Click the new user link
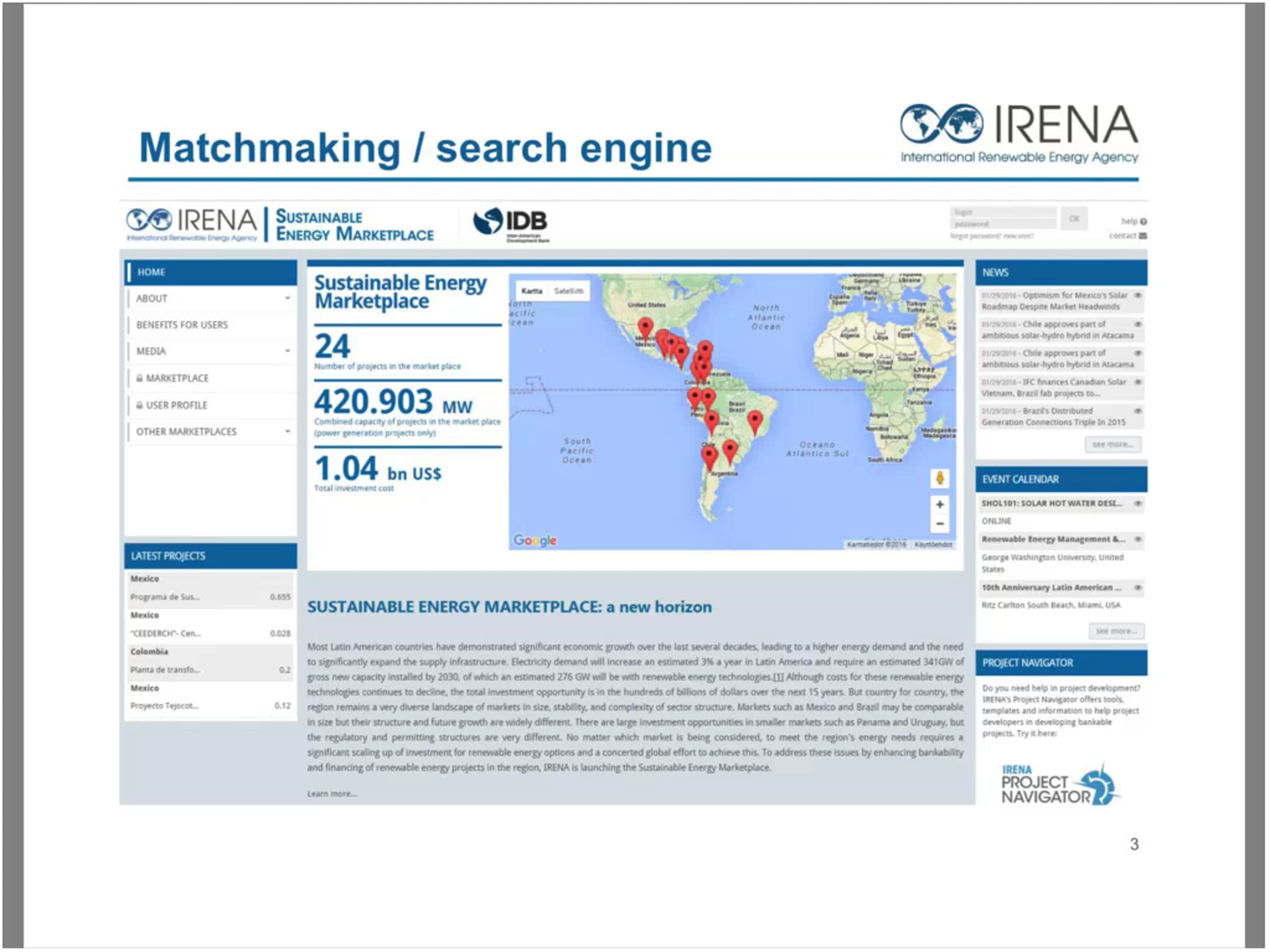The image size is (1270, 952). point(1019,236)
